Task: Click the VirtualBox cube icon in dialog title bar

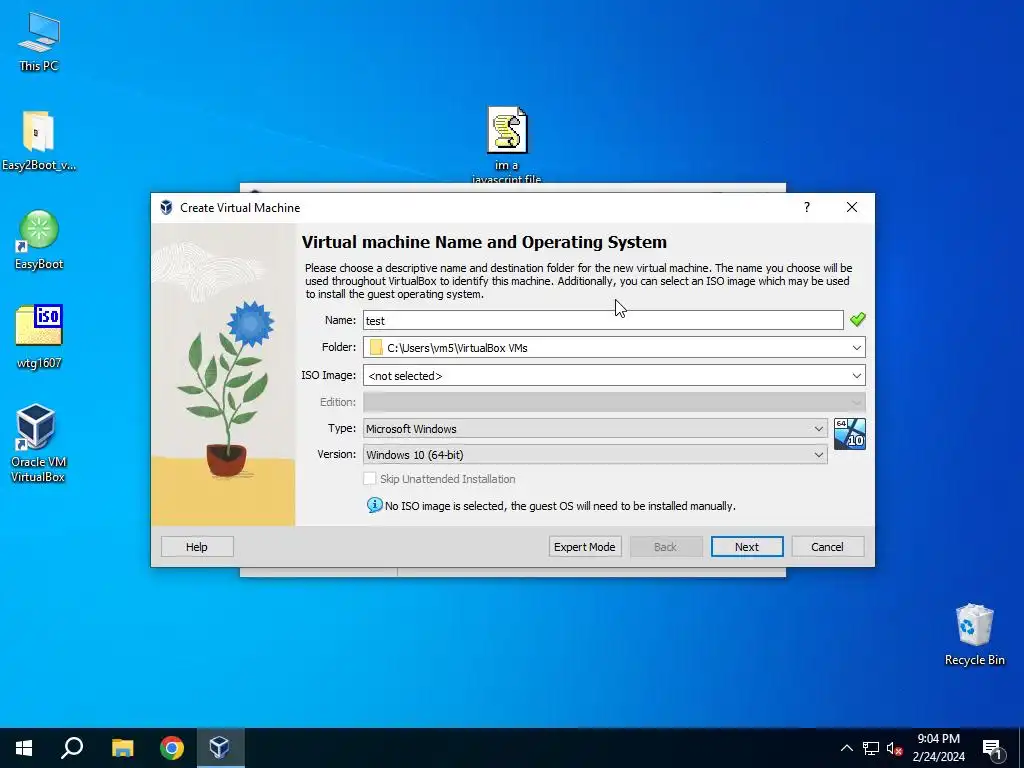Action: pos(167,208)
